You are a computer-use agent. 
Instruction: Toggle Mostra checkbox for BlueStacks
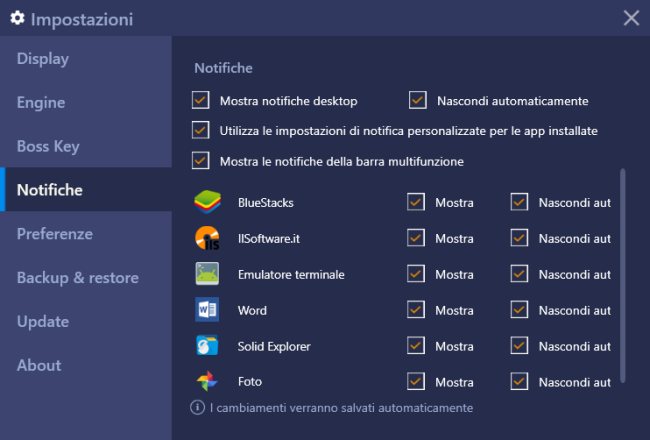416,202
